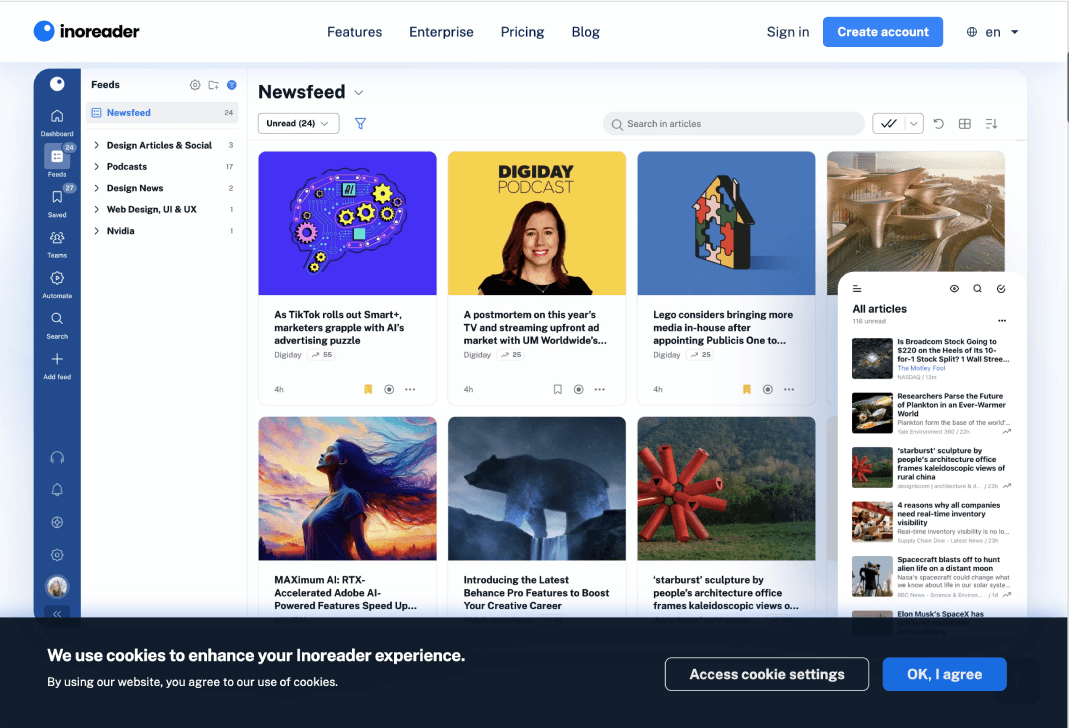This screenshot has width=1069, height=728.
Task: Click the Add feed plus icon
Action: click(x=57, y=359)
